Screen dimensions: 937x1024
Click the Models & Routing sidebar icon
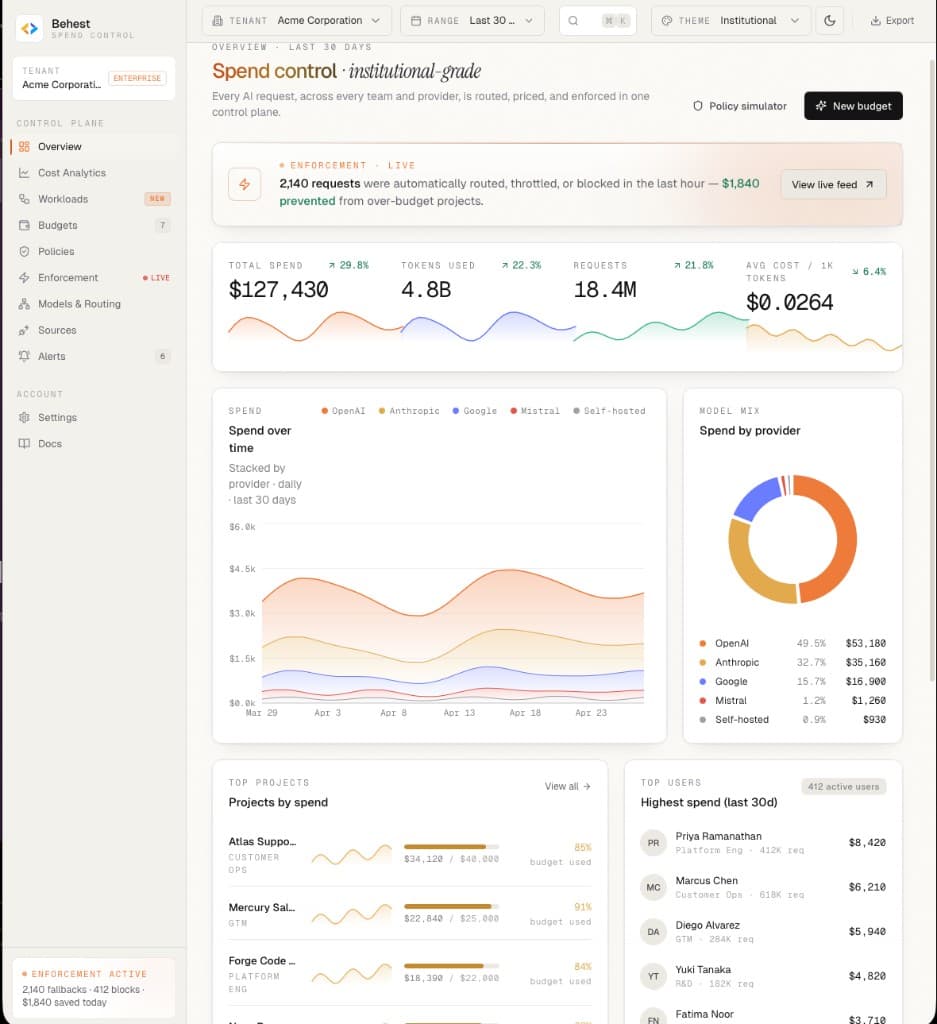(22, 304)
